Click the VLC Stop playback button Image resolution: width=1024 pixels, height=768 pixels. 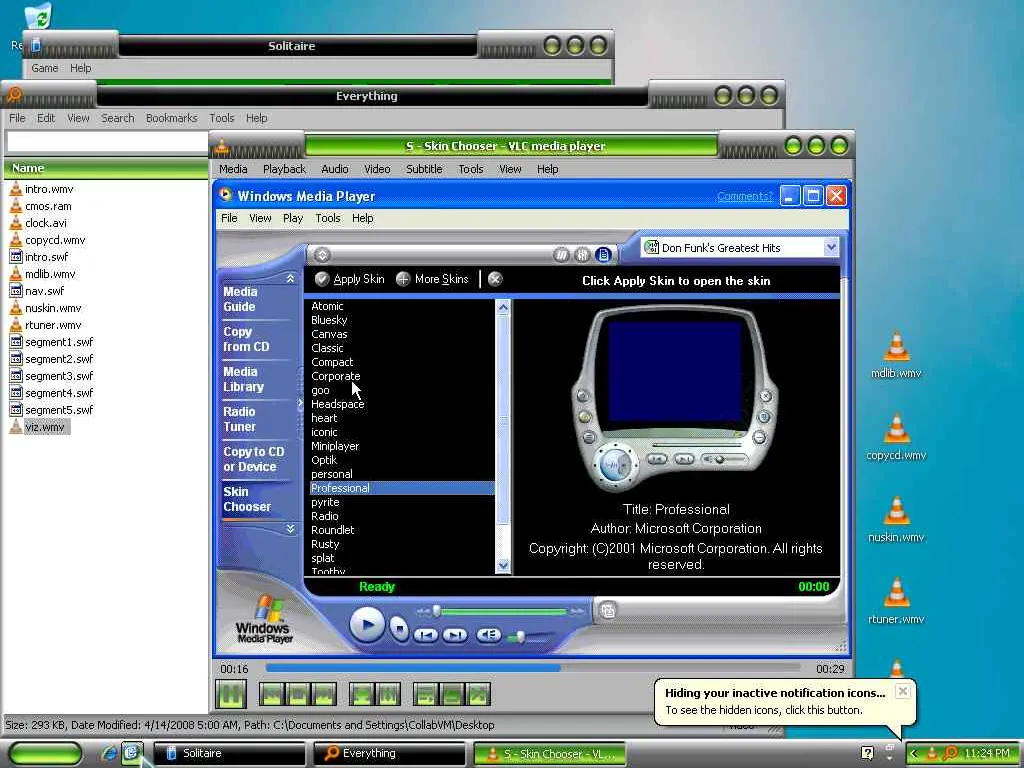pyautogui.click(x=298, y=694)
